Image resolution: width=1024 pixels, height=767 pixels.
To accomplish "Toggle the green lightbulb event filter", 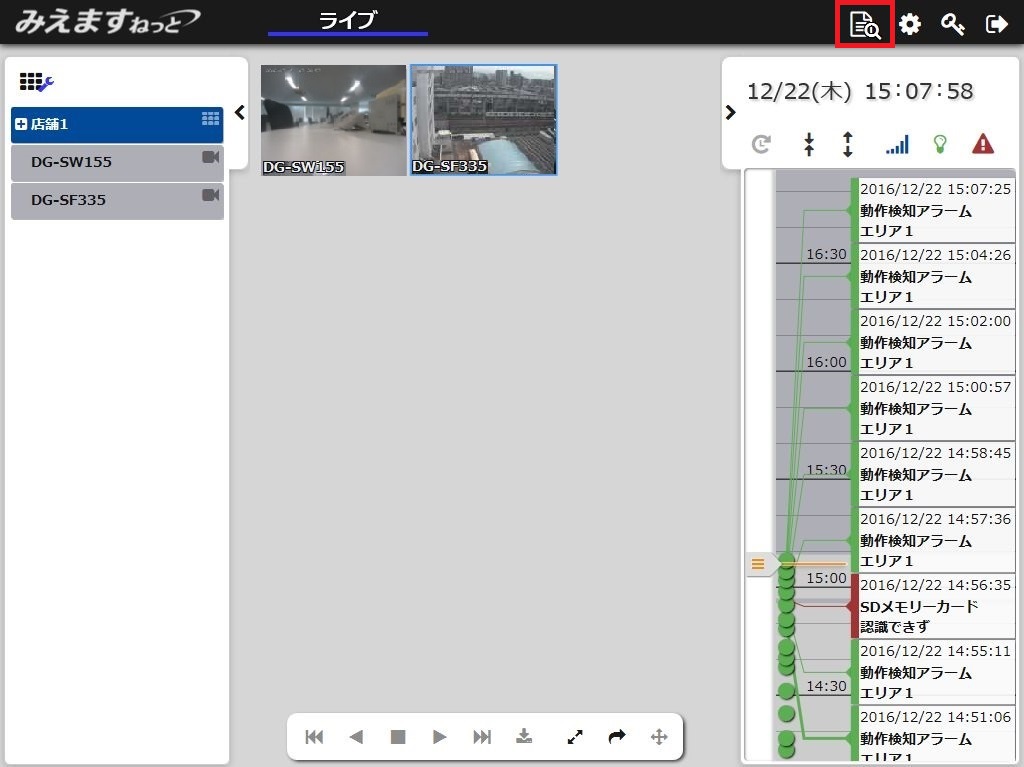I will [939, 145].
